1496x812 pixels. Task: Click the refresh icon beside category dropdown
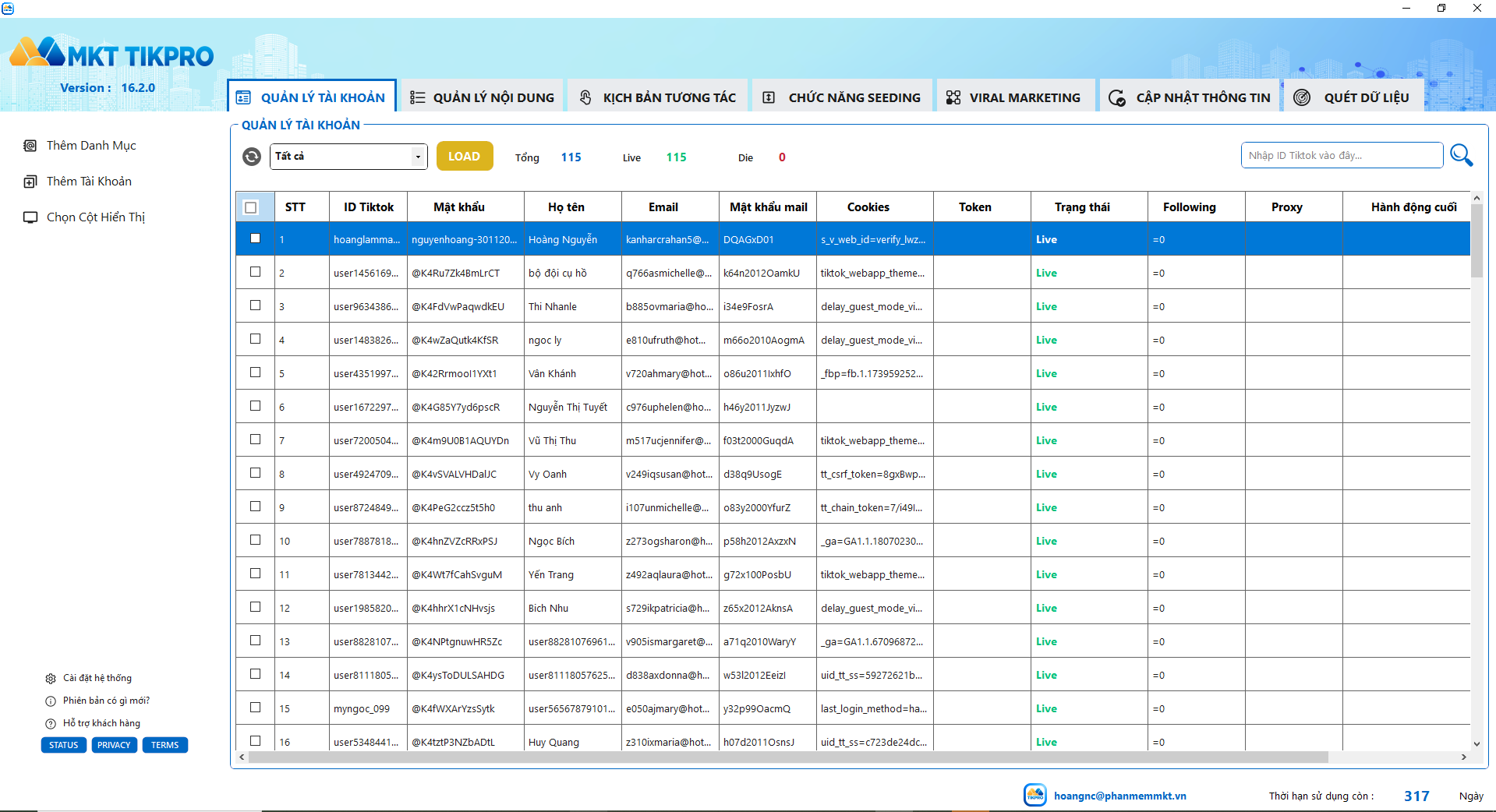(x=252, y=157)
